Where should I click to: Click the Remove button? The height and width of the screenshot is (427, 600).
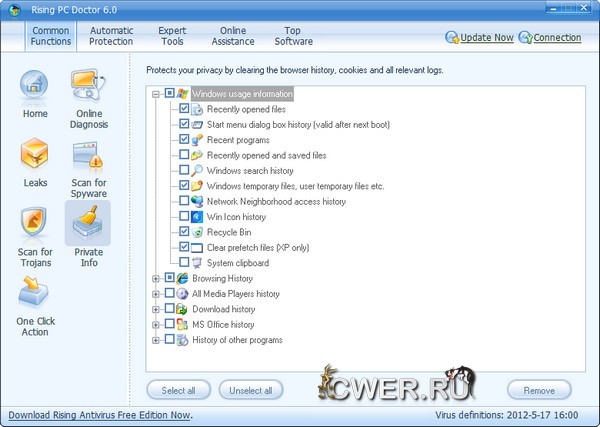tap(539, 390)
